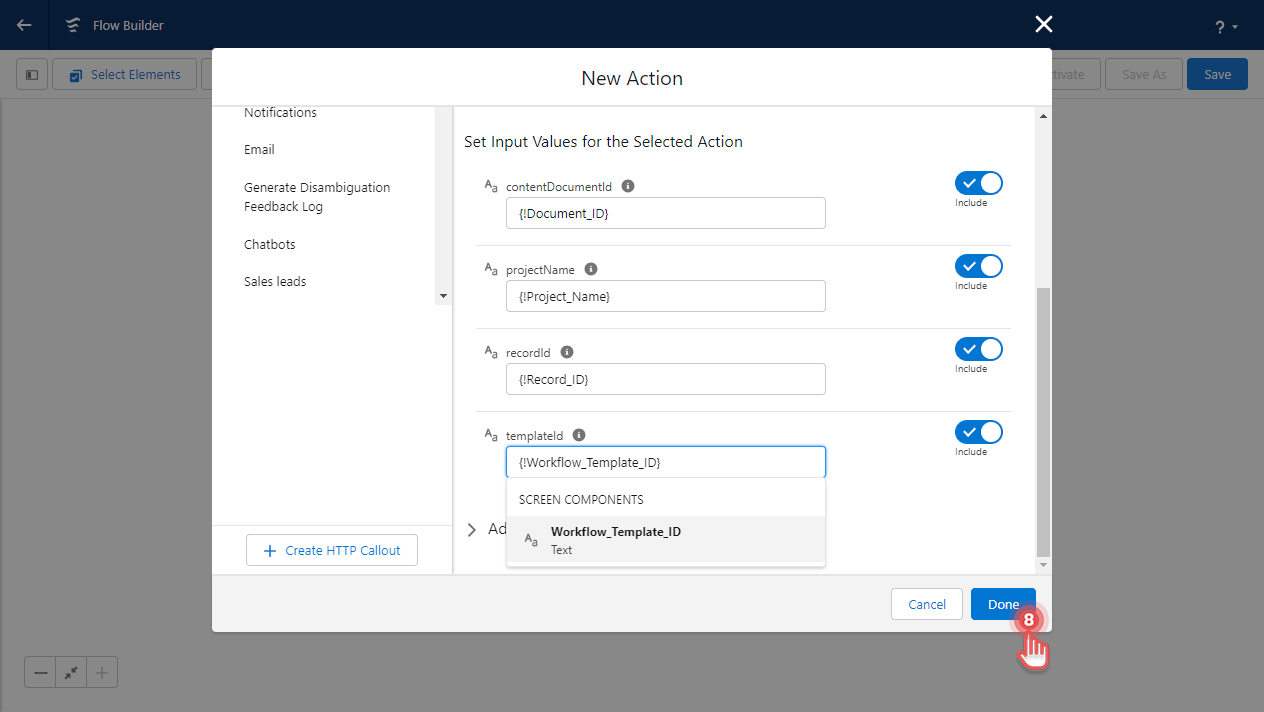
Task: Click the scroll-down arrow in the categories list
Action: point(442,295)
